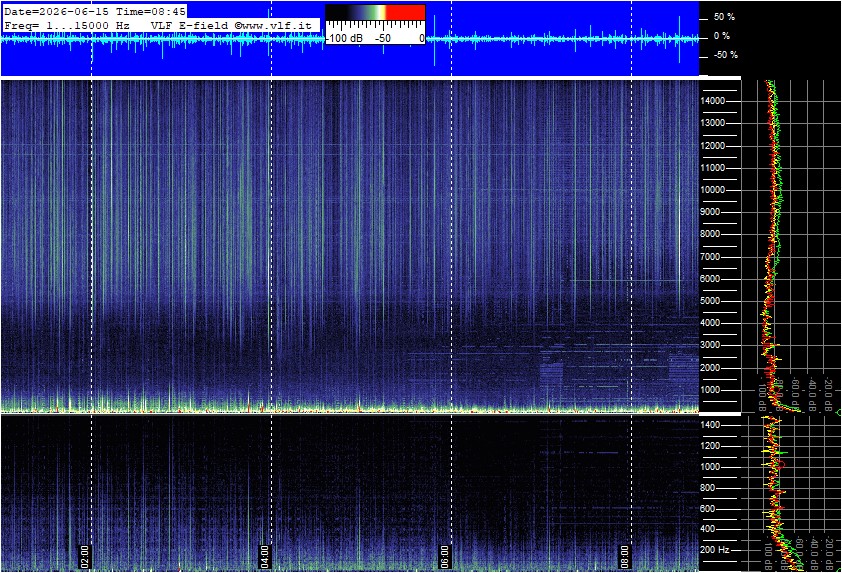Click the 0 % amplitude label
The height and width of the screenshot is (573, 842).
(722, 36)
